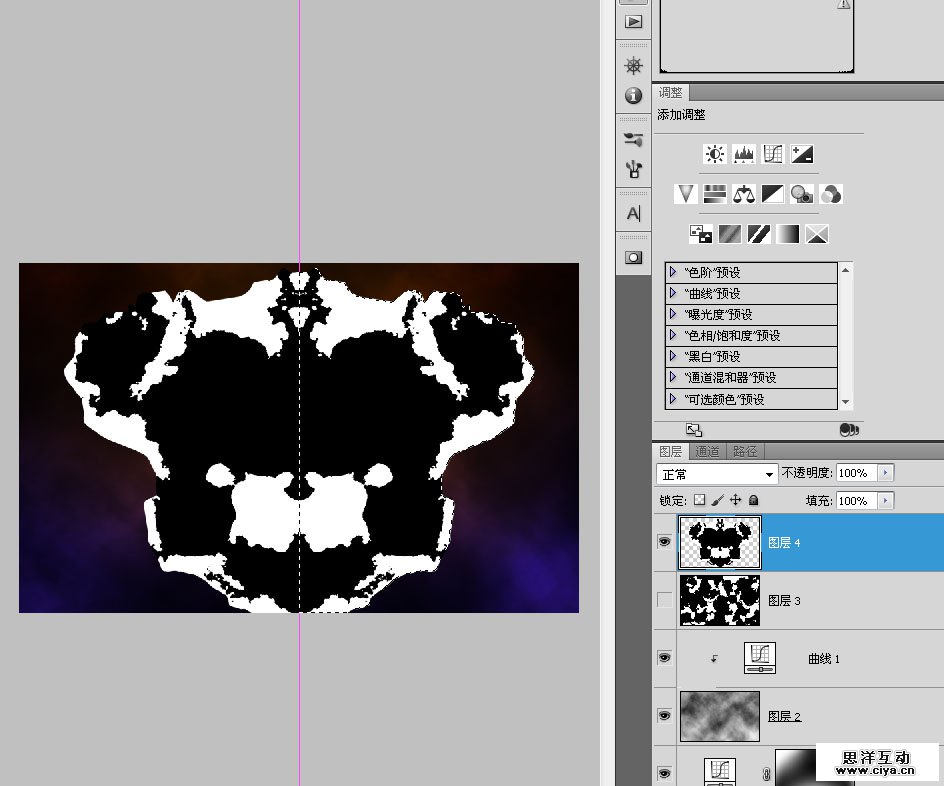Add a Channel Mixer adjustment

[x=830, y=194]
